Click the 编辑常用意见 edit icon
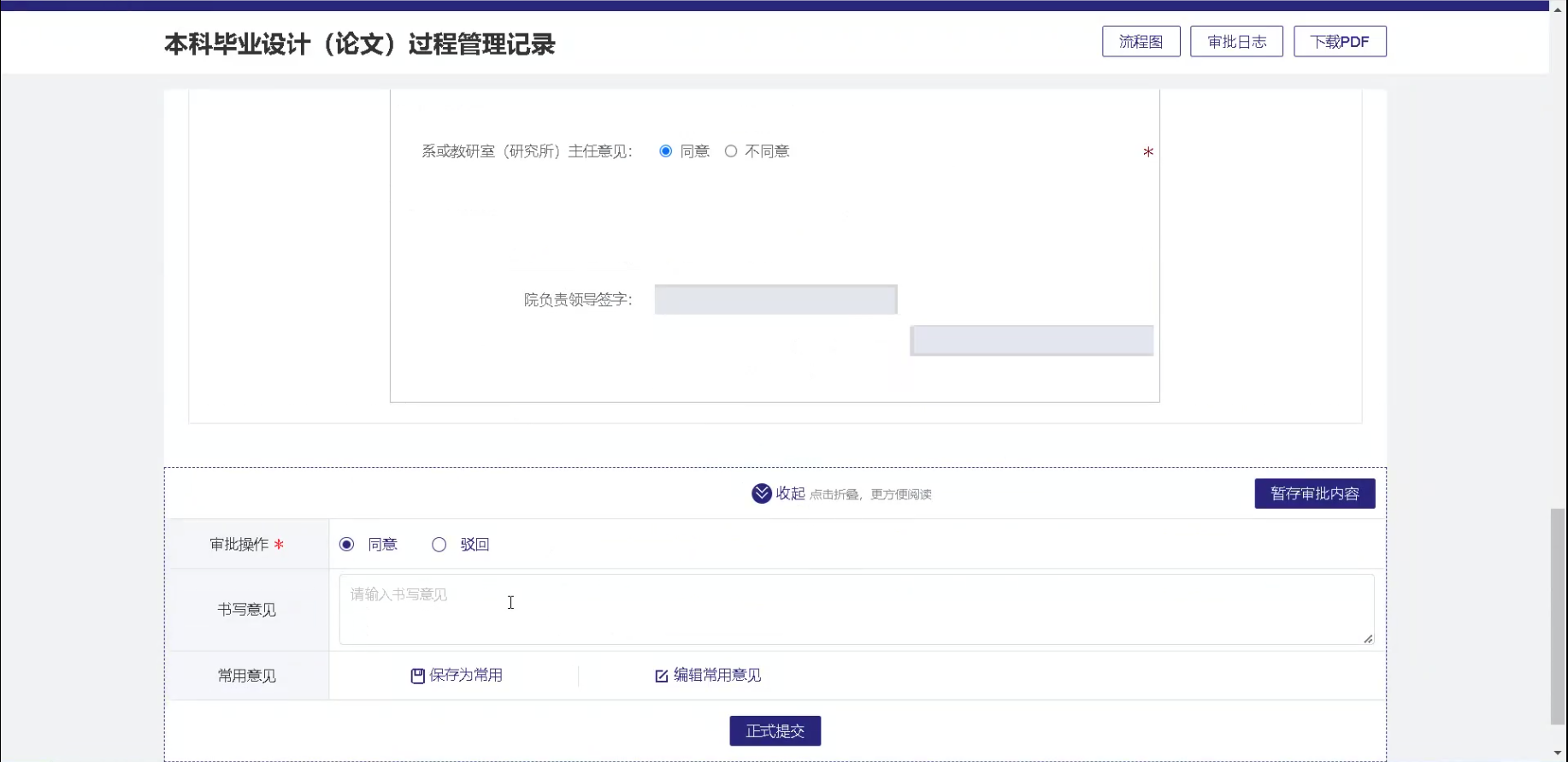 (x=661, y=676)
